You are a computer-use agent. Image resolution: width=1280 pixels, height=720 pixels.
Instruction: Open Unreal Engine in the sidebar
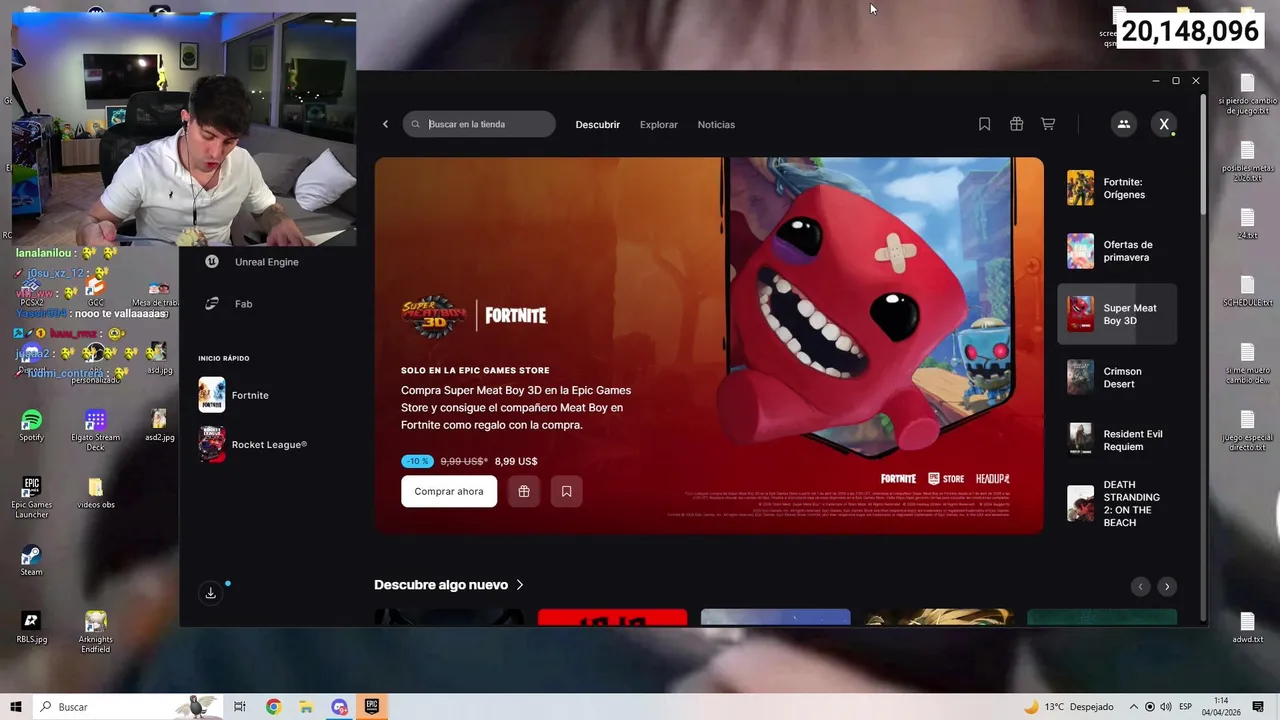(252, 262)
